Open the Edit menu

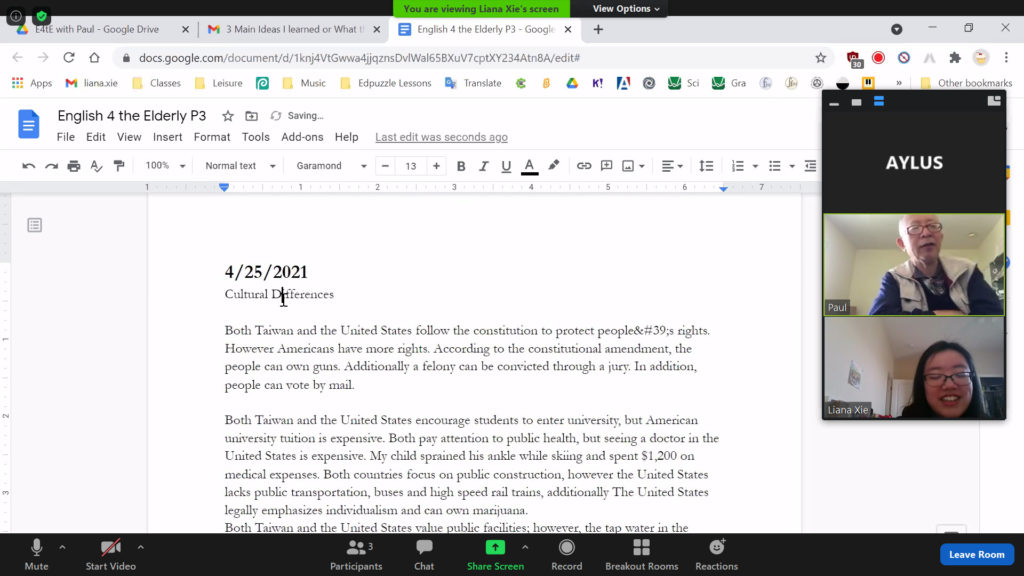95,137
